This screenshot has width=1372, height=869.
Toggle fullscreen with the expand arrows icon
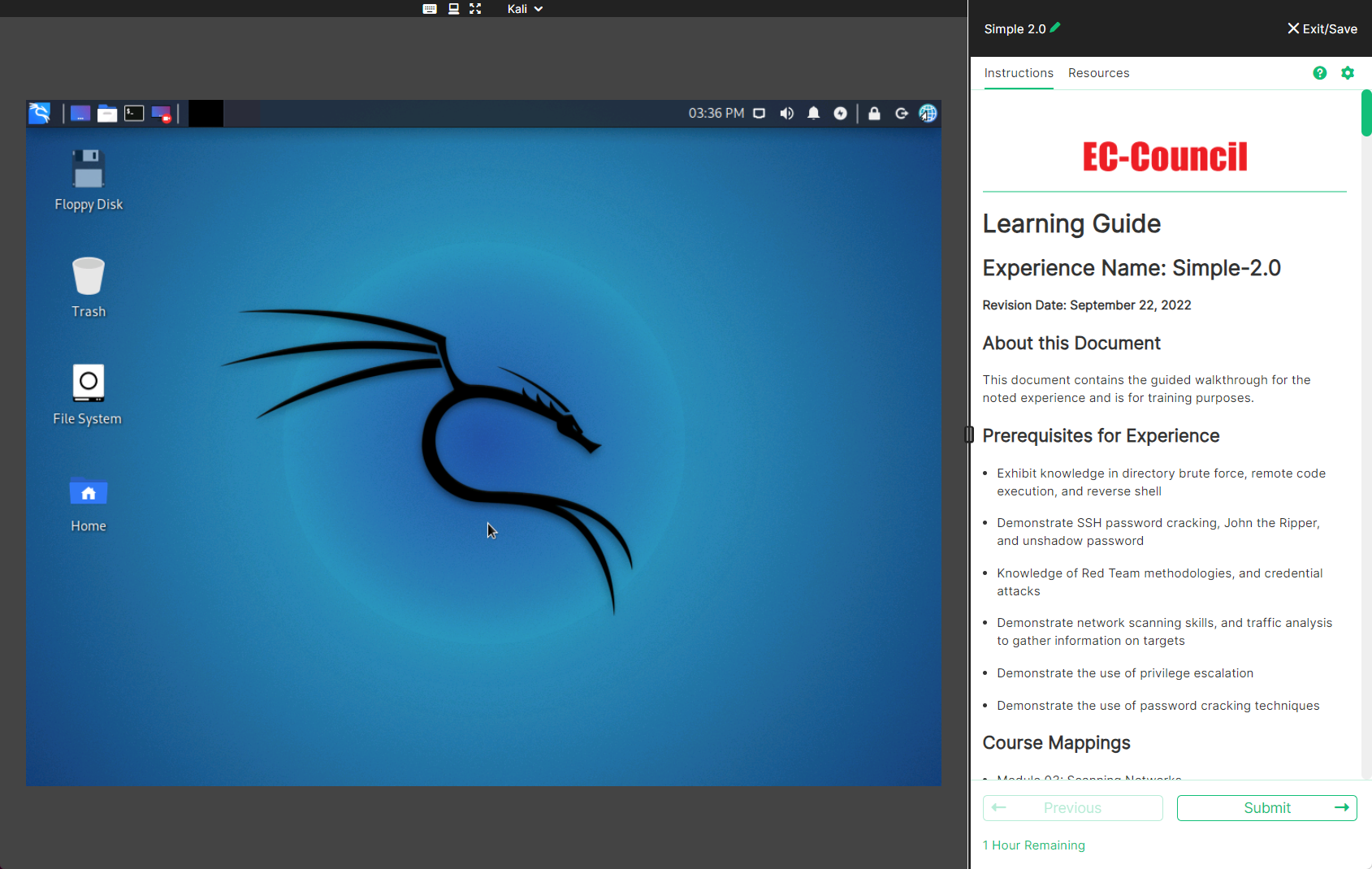click(474, 8)
